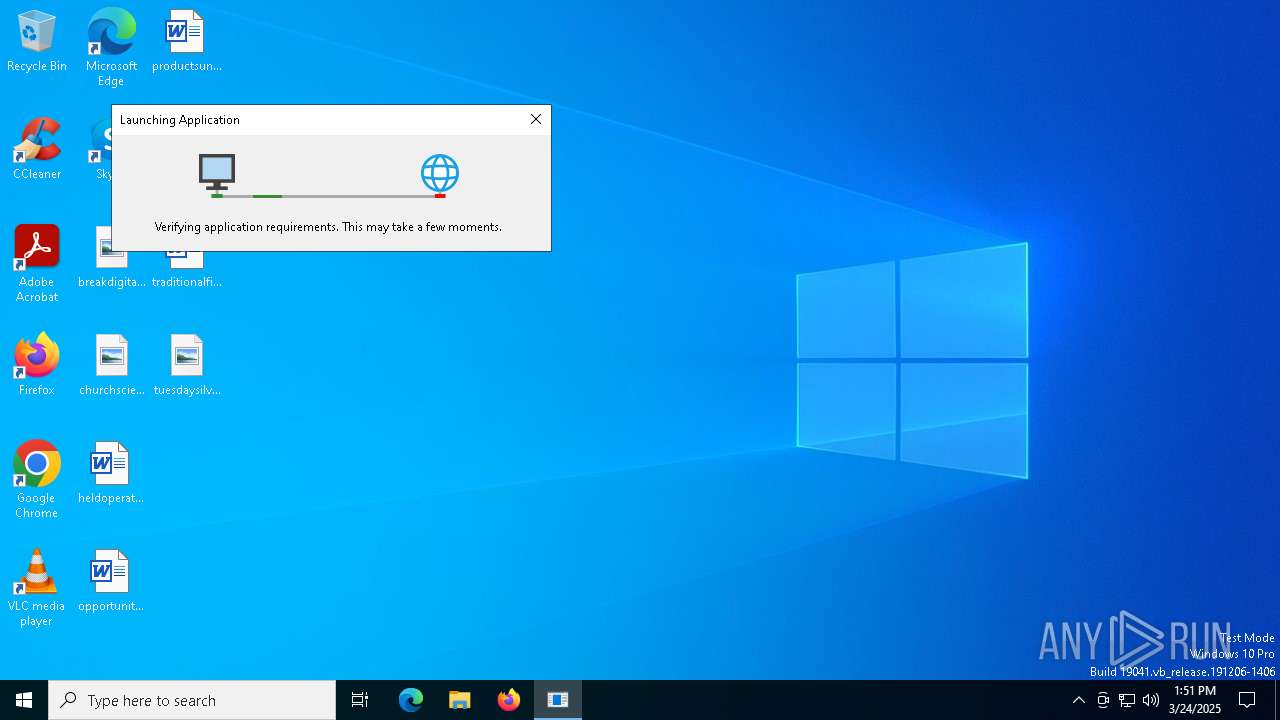Launch Firefox from the taskbar
The image size is (1280, 720).
coord(509,700)
